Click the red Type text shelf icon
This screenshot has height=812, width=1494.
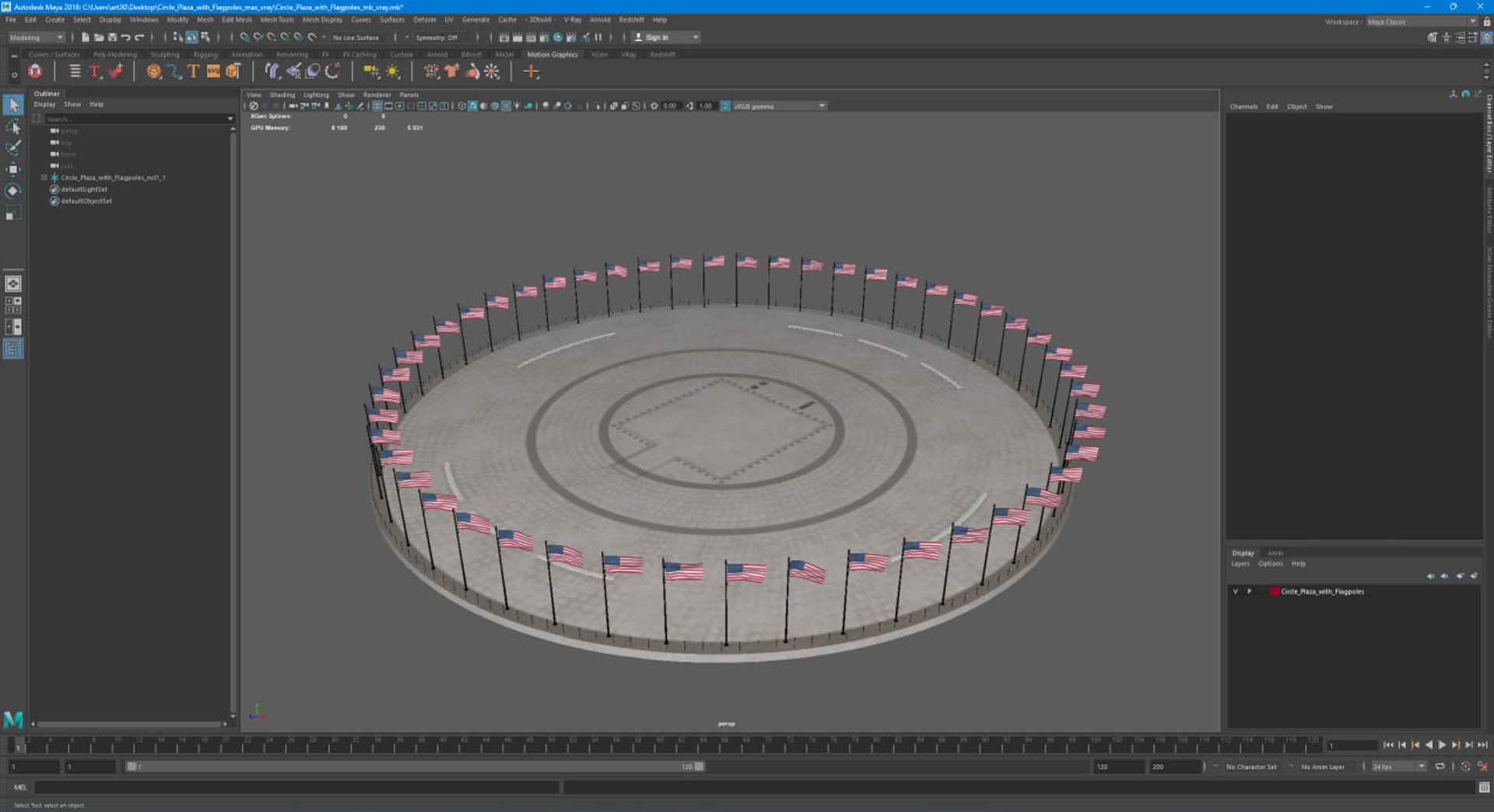point(95,72)
